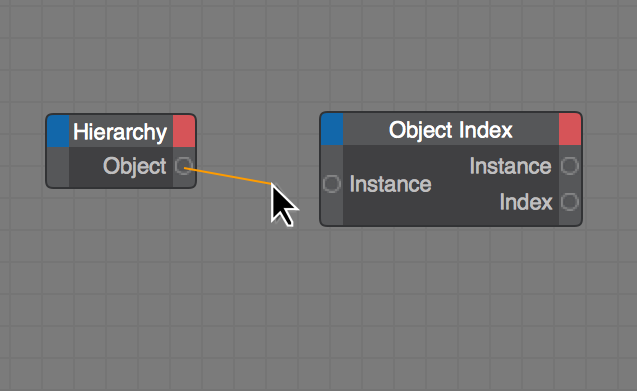The width and height of the screenshot is (637, 391).
Task: Click the red outputs square on Object Index node
Action: click(570, 129)
